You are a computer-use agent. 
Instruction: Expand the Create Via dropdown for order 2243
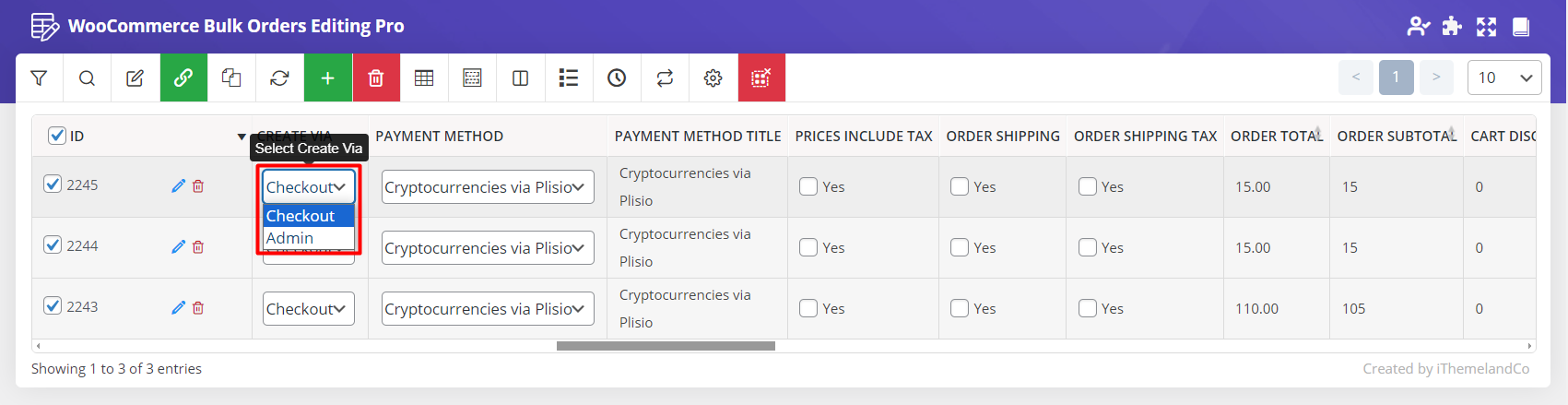(x=308, y=309)
